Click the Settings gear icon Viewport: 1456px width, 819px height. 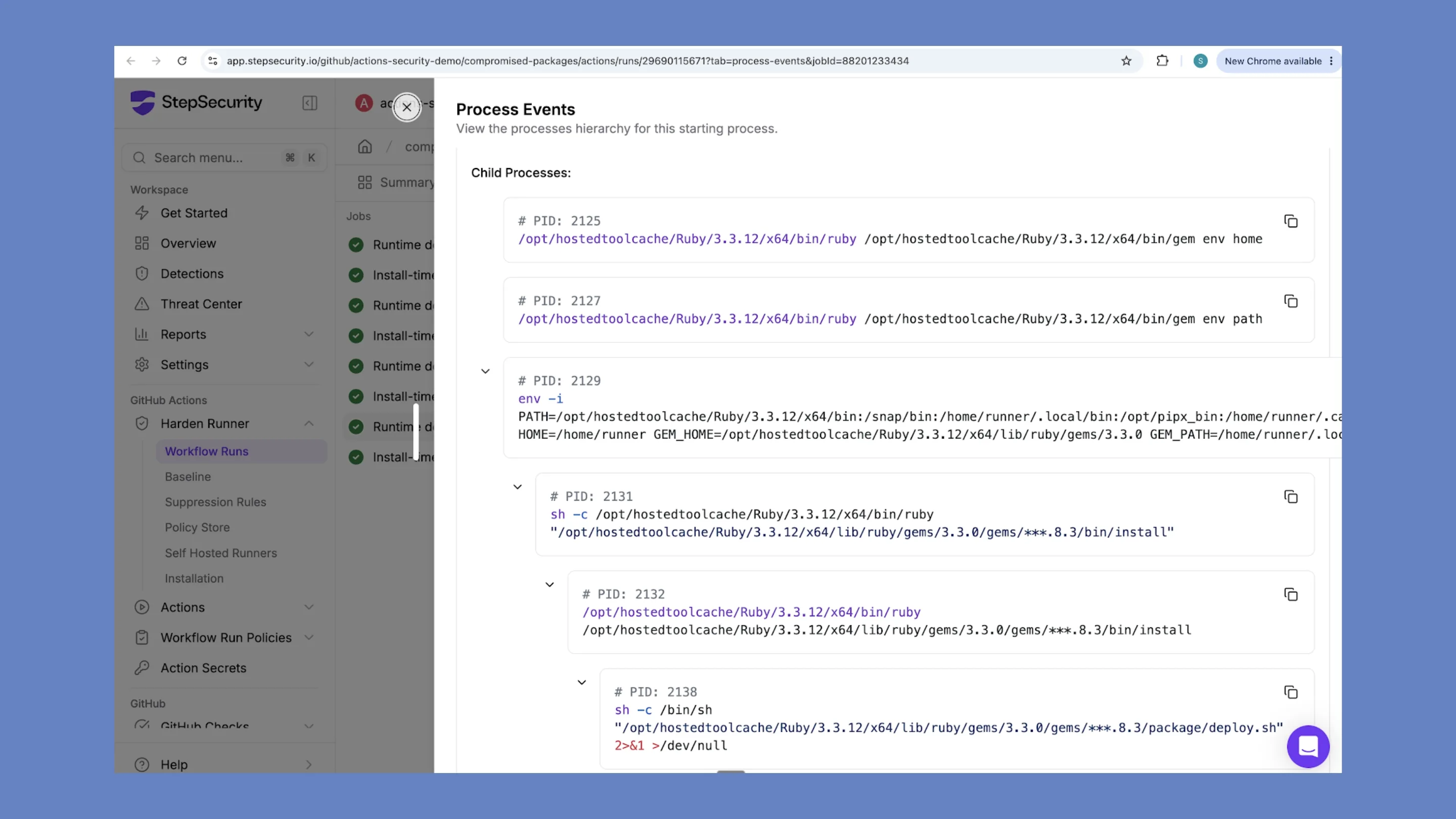pos(142,365)
